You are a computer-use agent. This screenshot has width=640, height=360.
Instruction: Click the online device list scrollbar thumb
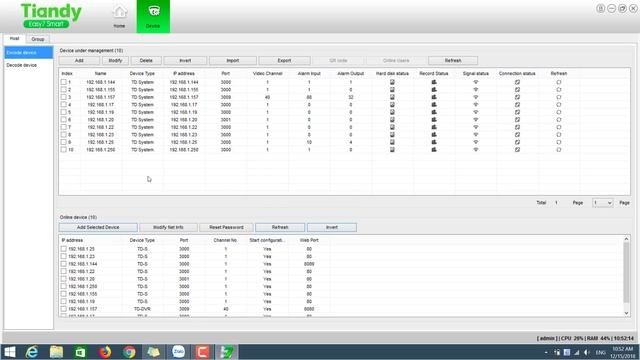tap(627, 273)
